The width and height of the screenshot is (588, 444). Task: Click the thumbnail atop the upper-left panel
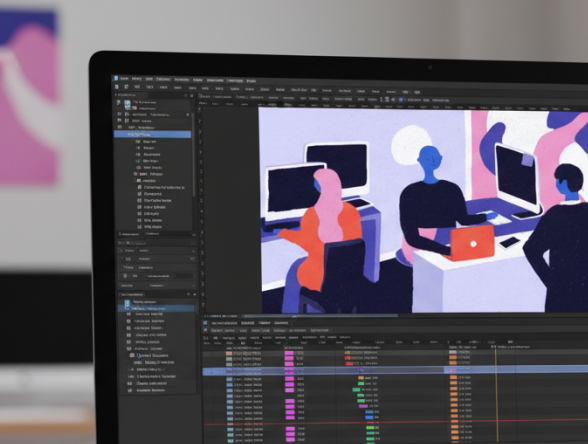click(x=128, y=104)
